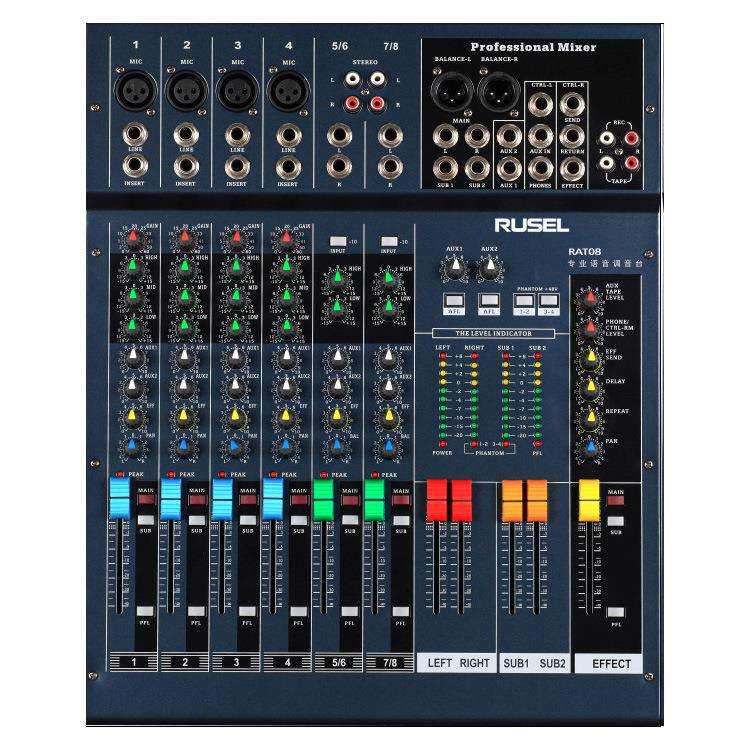Turn channel 2 AUX2 white knob

point(185,386)
